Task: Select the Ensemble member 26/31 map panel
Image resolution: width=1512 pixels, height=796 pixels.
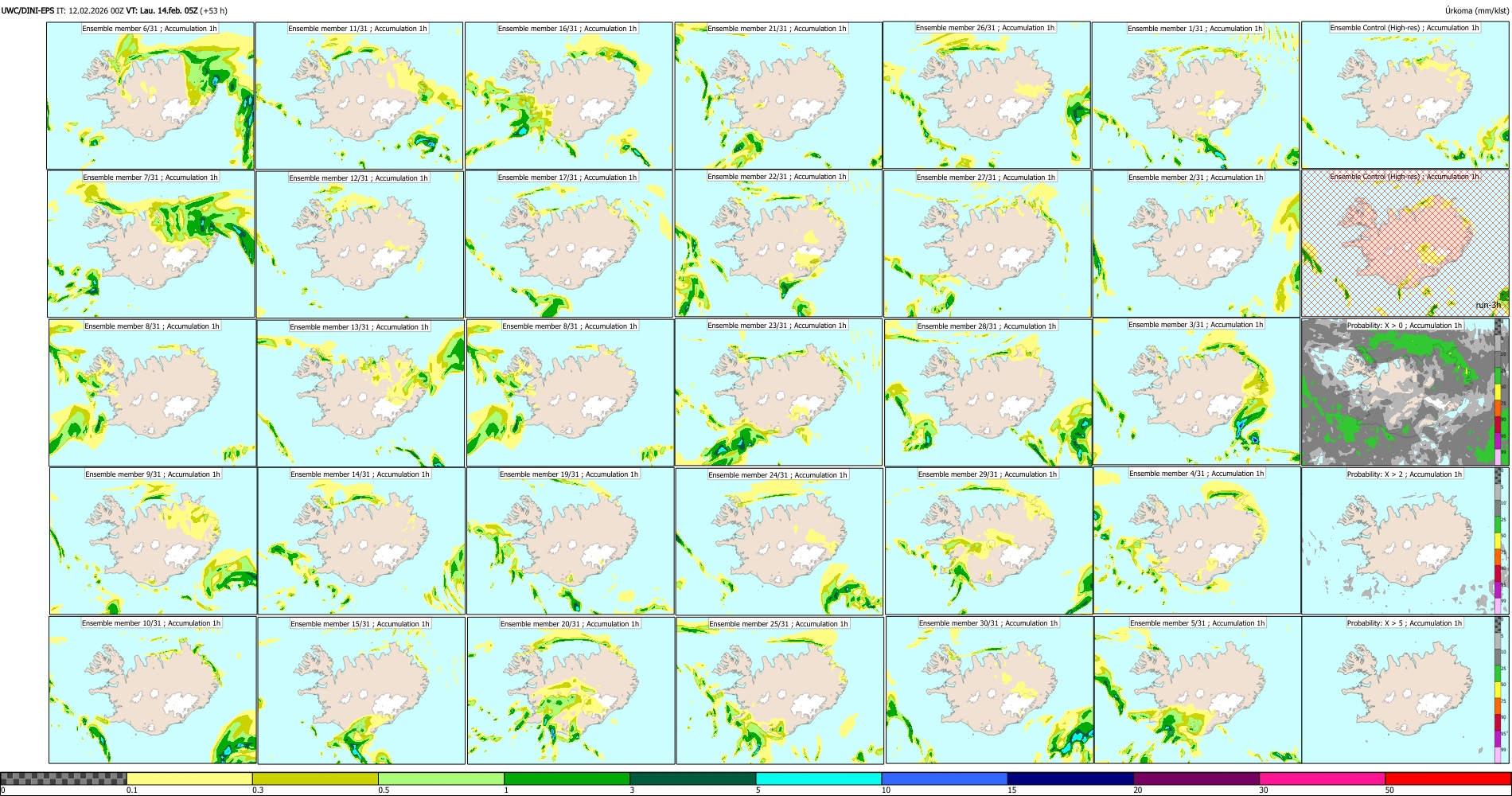Action: (987, 96)
